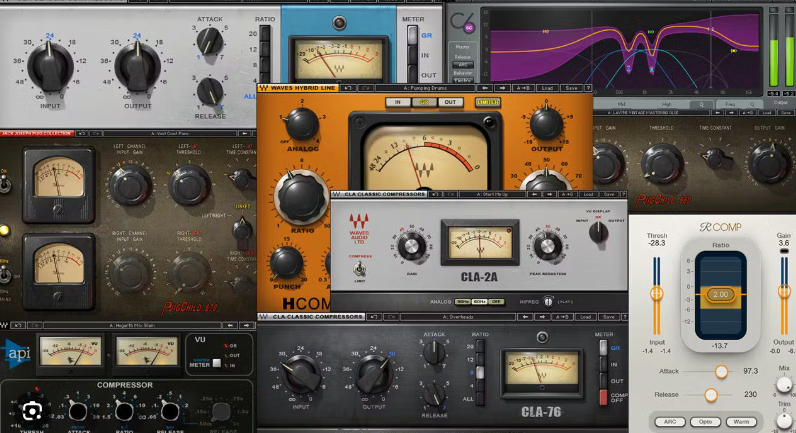
Task: Click previous preset arrow in API Hogarth toolbar
Action: [230, 325]
